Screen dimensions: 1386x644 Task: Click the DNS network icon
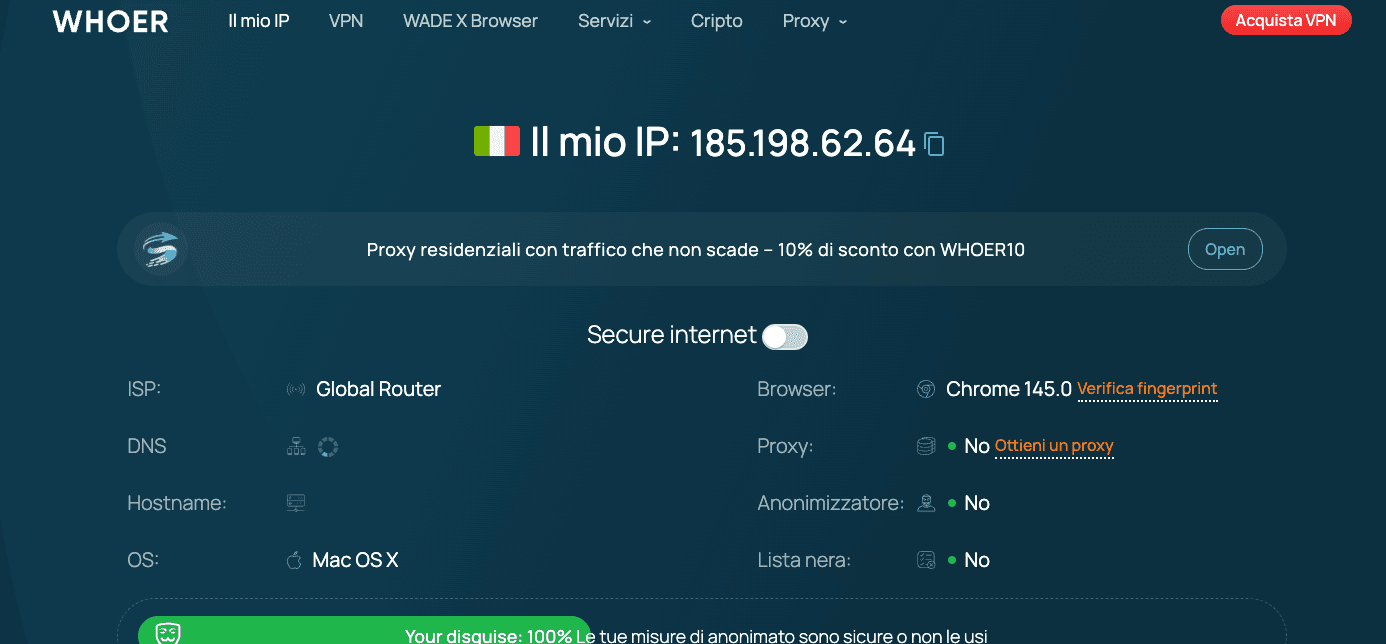tap(296, 446)
